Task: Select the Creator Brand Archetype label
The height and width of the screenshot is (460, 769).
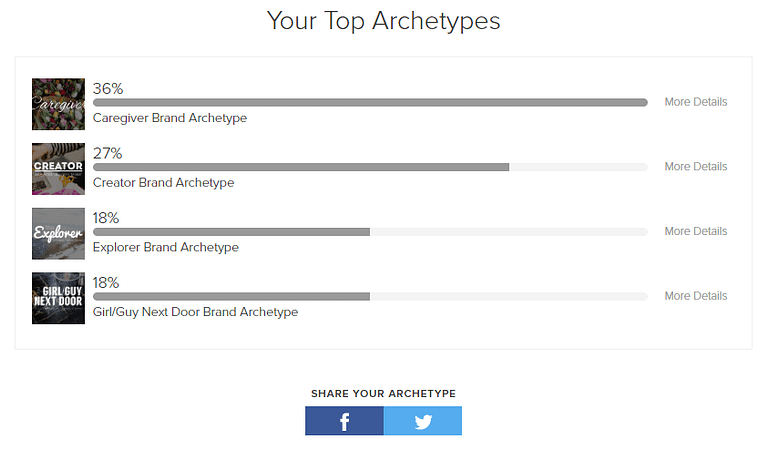Action: tap(163, 183)
